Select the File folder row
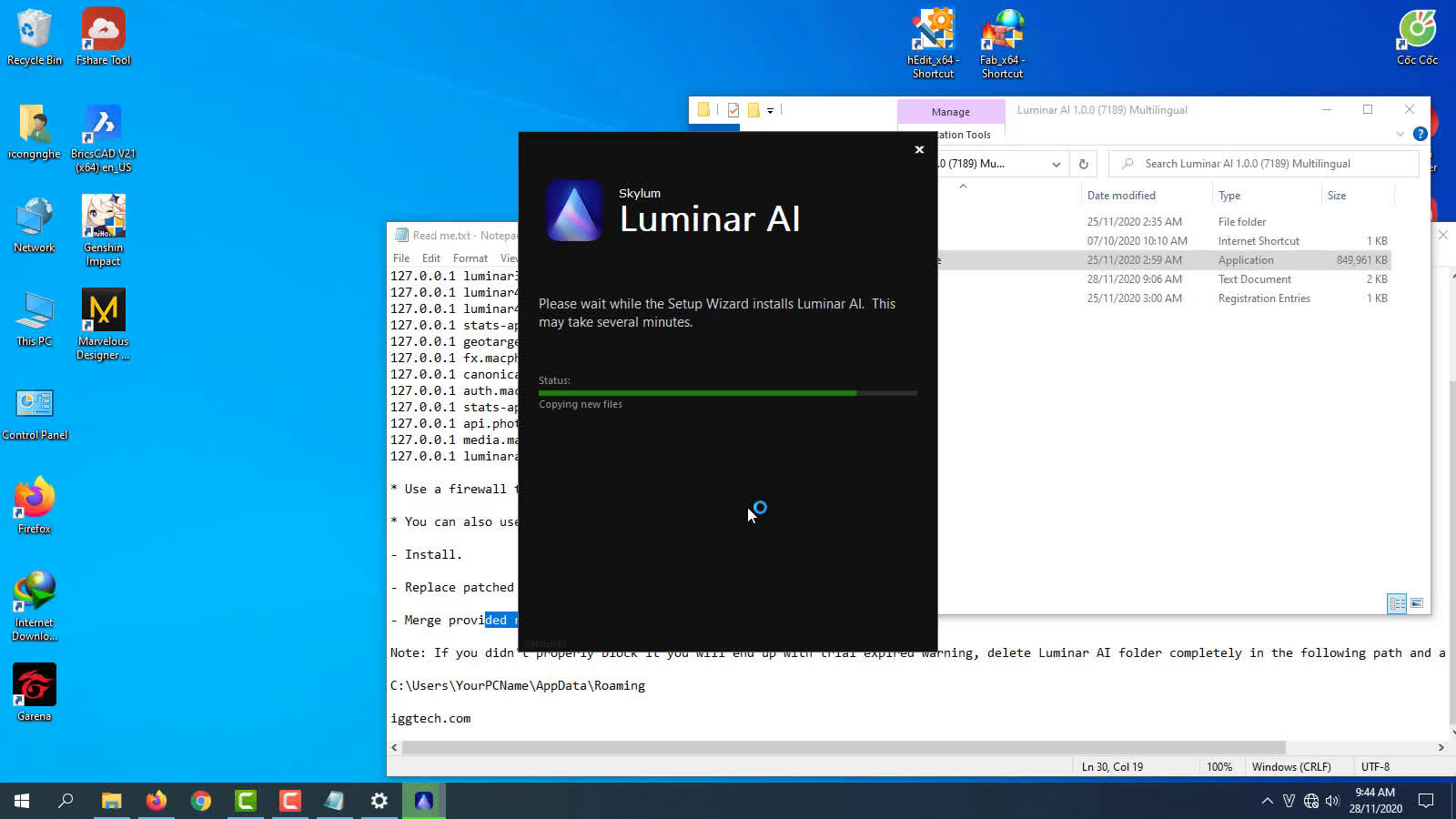 click(1164, 222)
